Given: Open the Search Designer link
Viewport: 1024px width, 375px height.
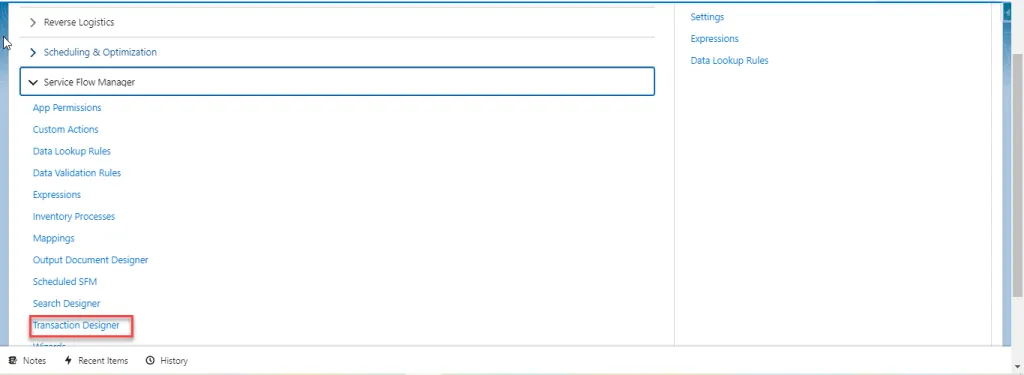Looking at the screenshot, I should tap(67, 303).
